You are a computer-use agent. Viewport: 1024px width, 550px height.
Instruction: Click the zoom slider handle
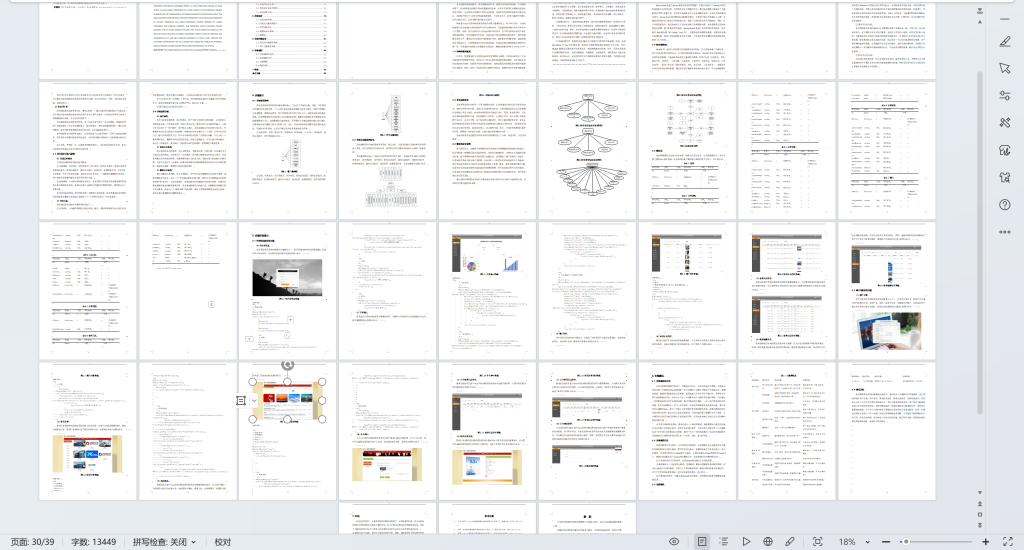click(905, 542)
